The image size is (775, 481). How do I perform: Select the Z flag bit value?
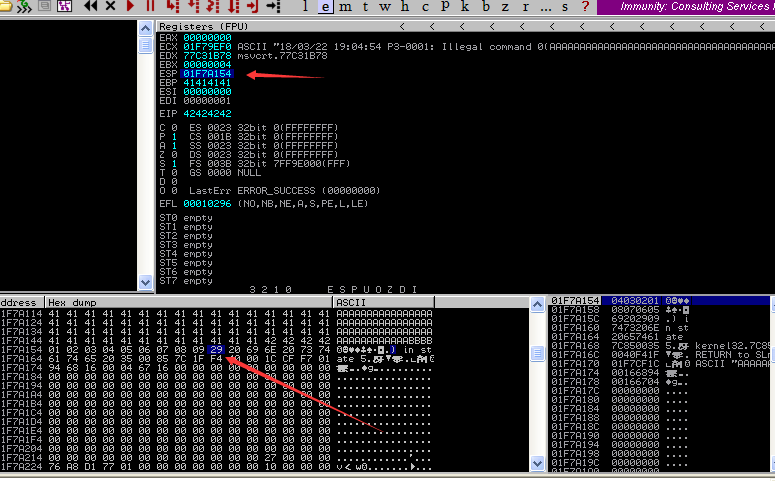[174, 155]
